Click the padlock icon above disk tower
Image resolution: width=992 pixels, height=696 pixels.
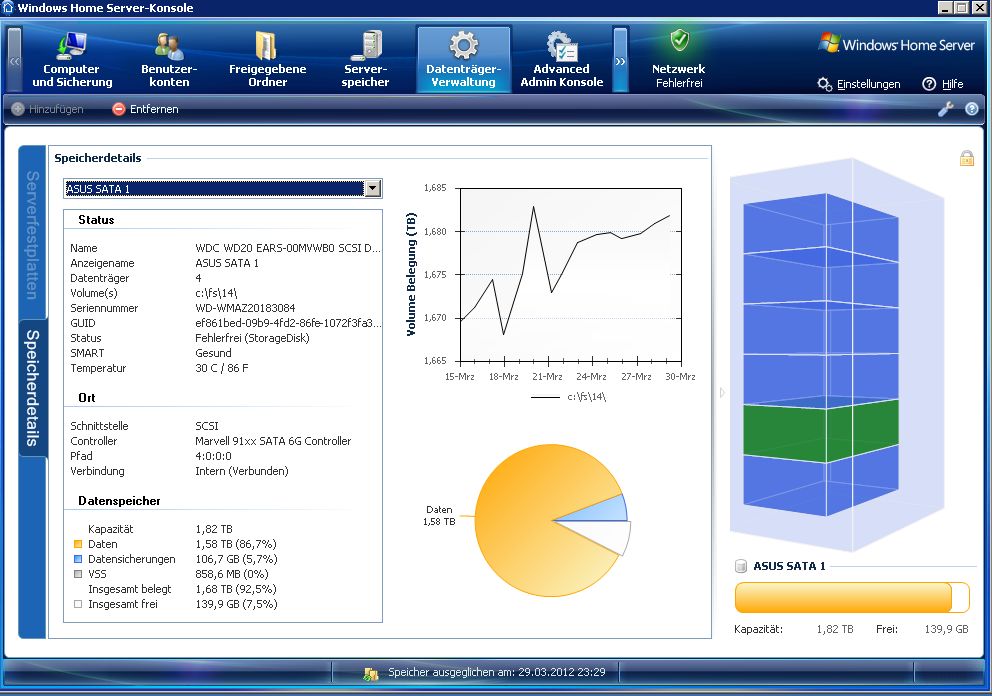[x=967, y=158]
